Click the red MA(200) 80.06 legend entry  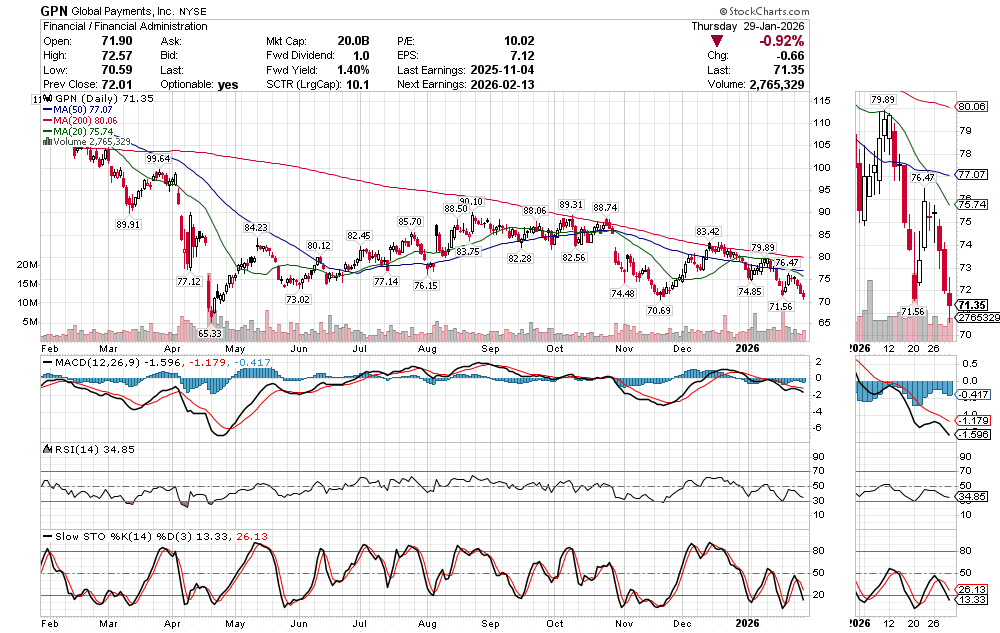[x=80, y=120]
